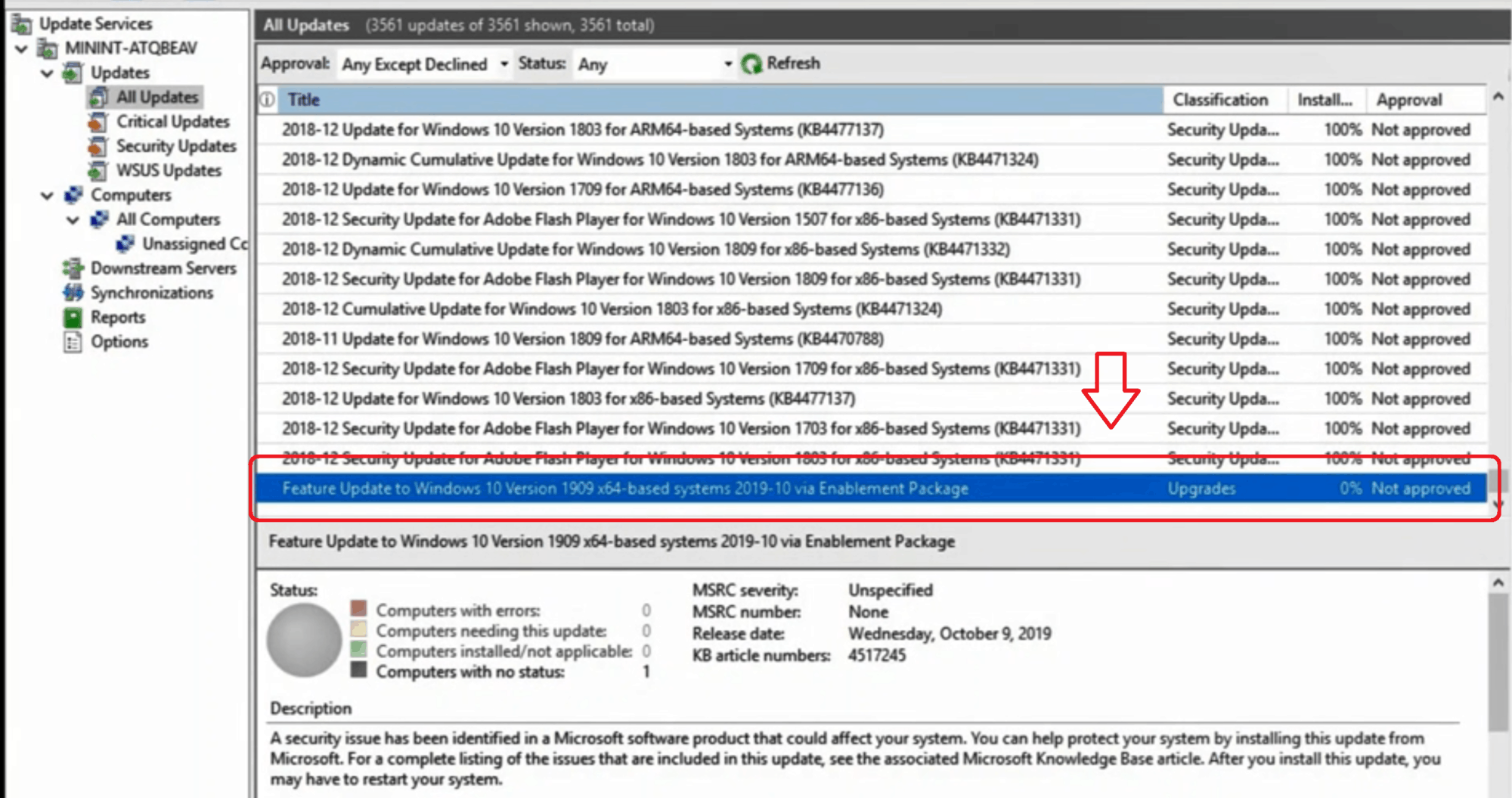The height and width of the screenshot is (798, 1512).
Task: Select Dynamic Cumulative Update KB4471324 ARM64 row
Action: [x=871, y=160]
